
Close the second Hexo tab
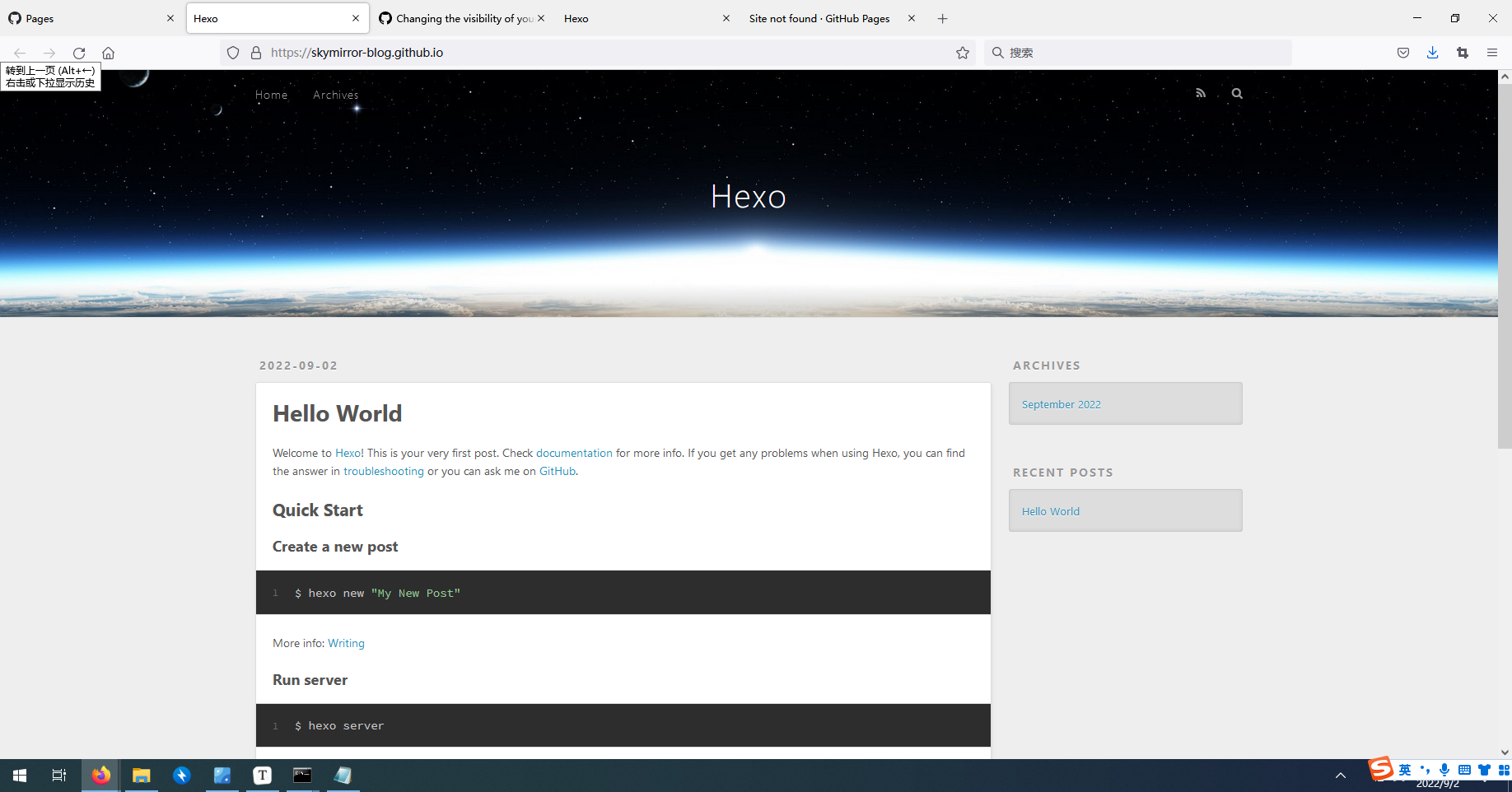point(726,18)
